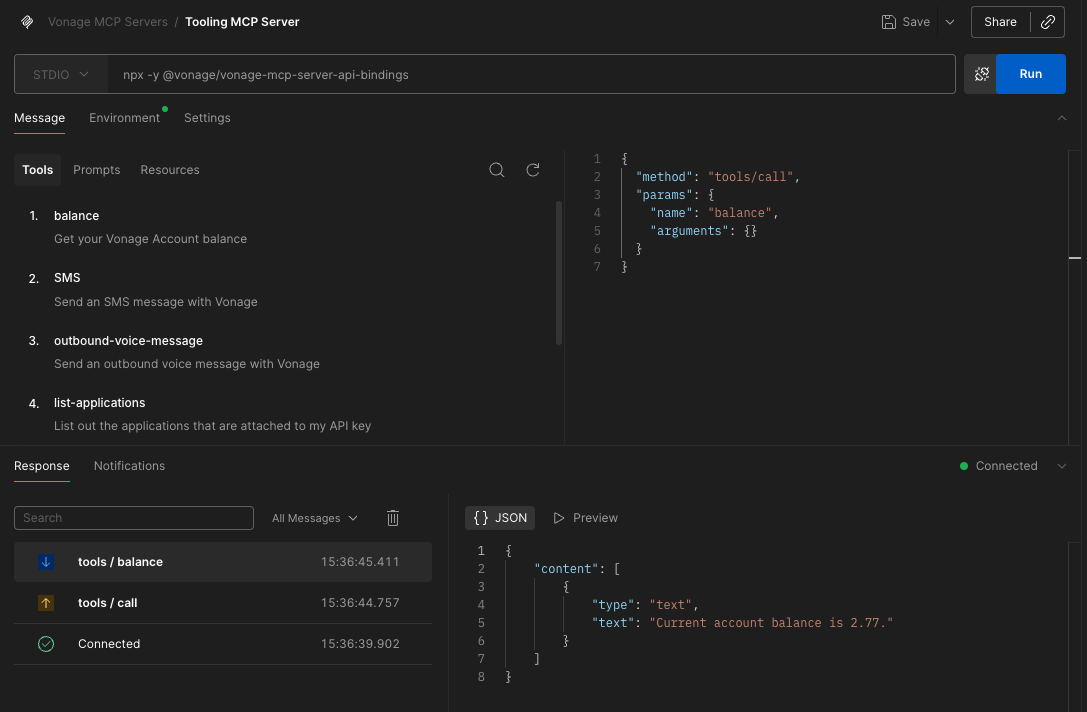The height and width of the screenshot is (712, 1087).
Task: Switch the response view to Preview
Action: [585, 517]
